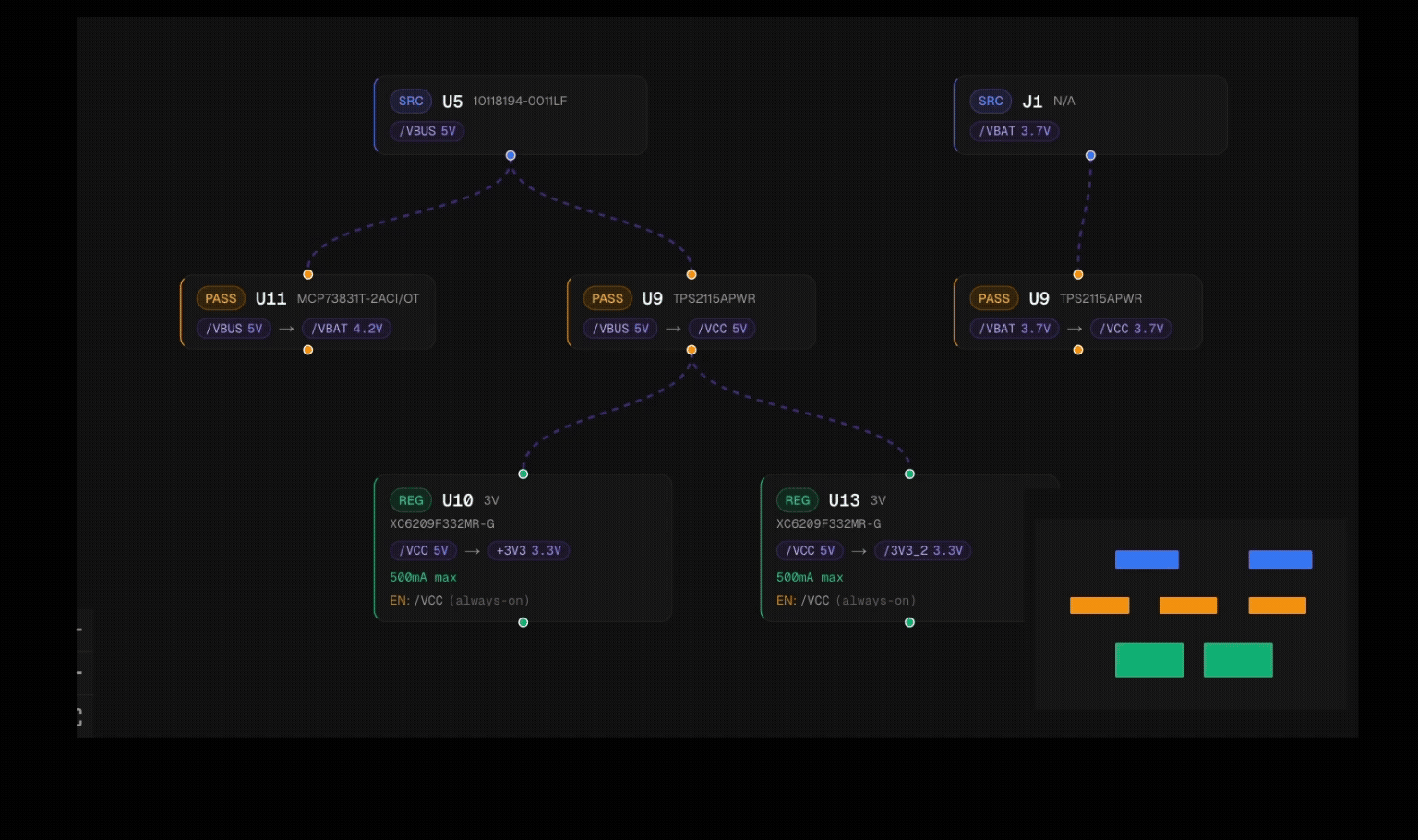Click the /3V3_2 3.3V net label on U13
This screenshot has width=1418, height=840.
922,551
